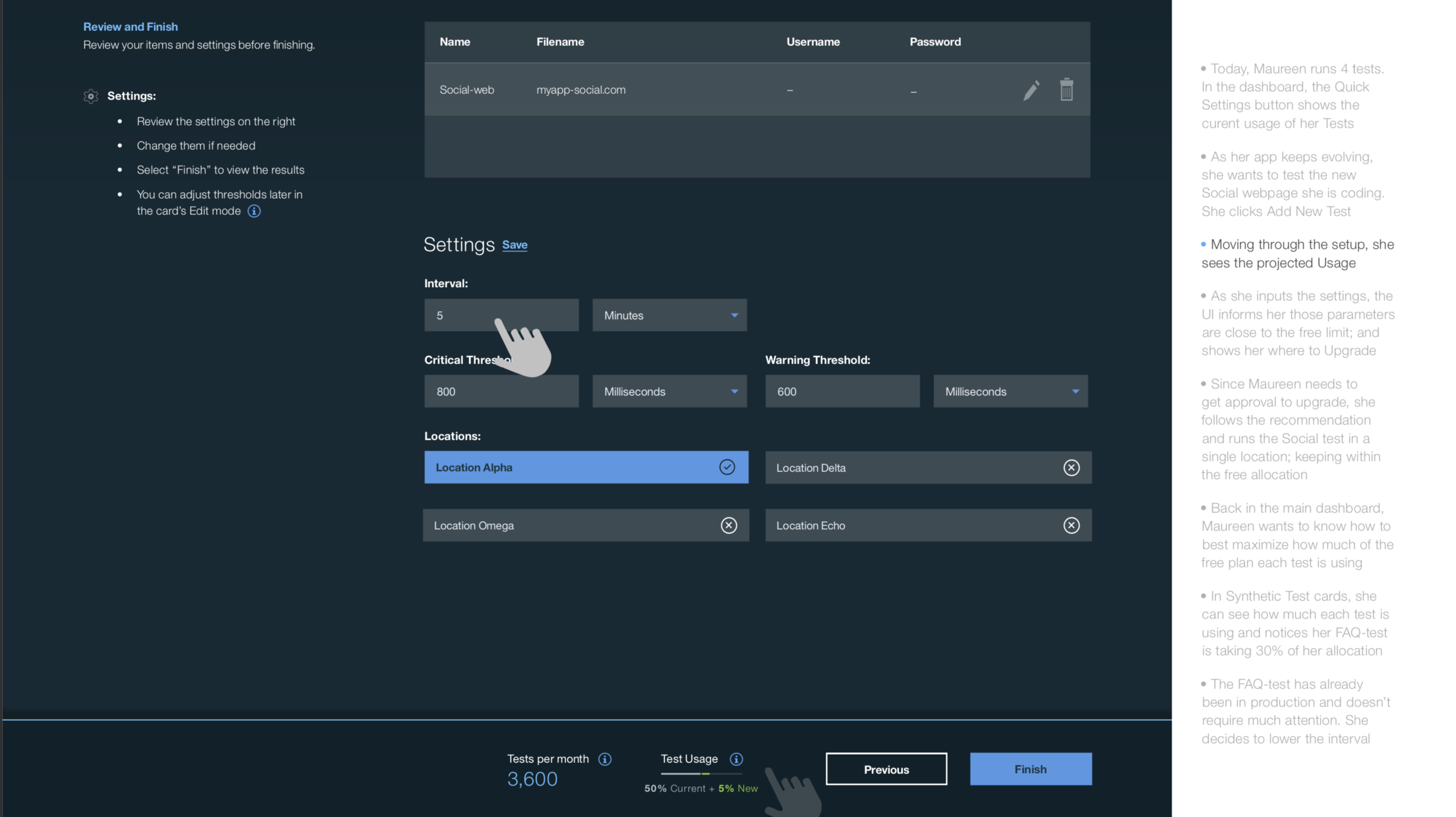Click the Filename column header
The height and width of the screenshot is (817, 1456).
pyautogui.click(x=560, y=42)
